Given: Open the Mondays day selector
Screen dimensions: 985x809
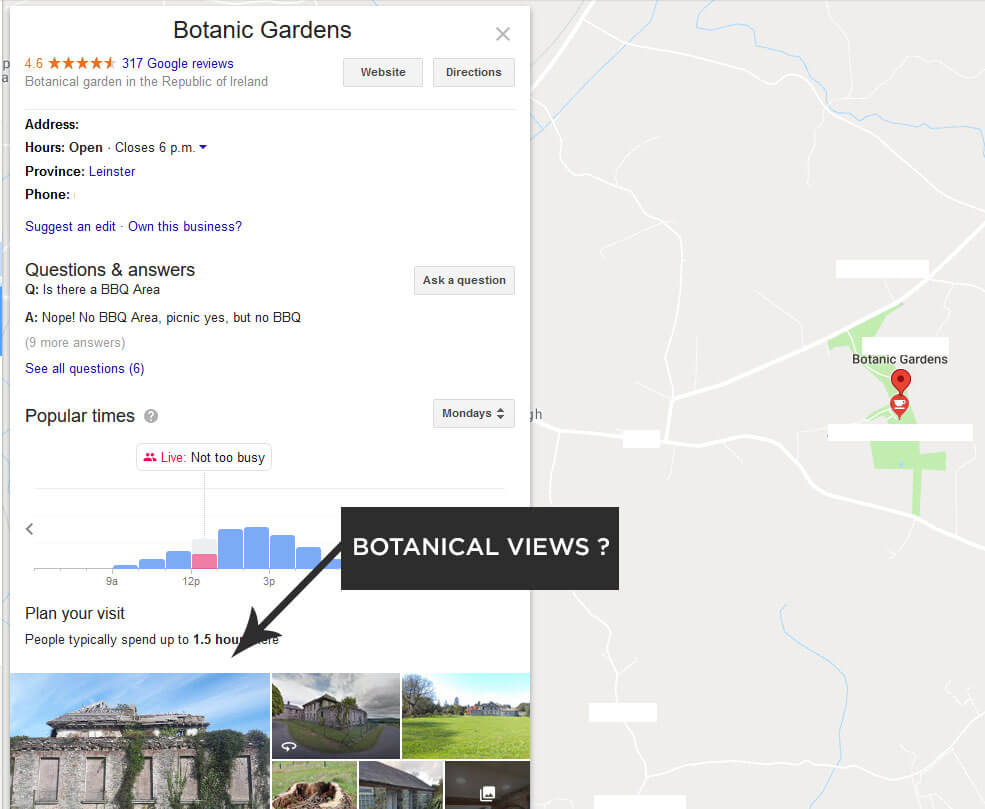Looking at the screenshot, I should 474,413.
